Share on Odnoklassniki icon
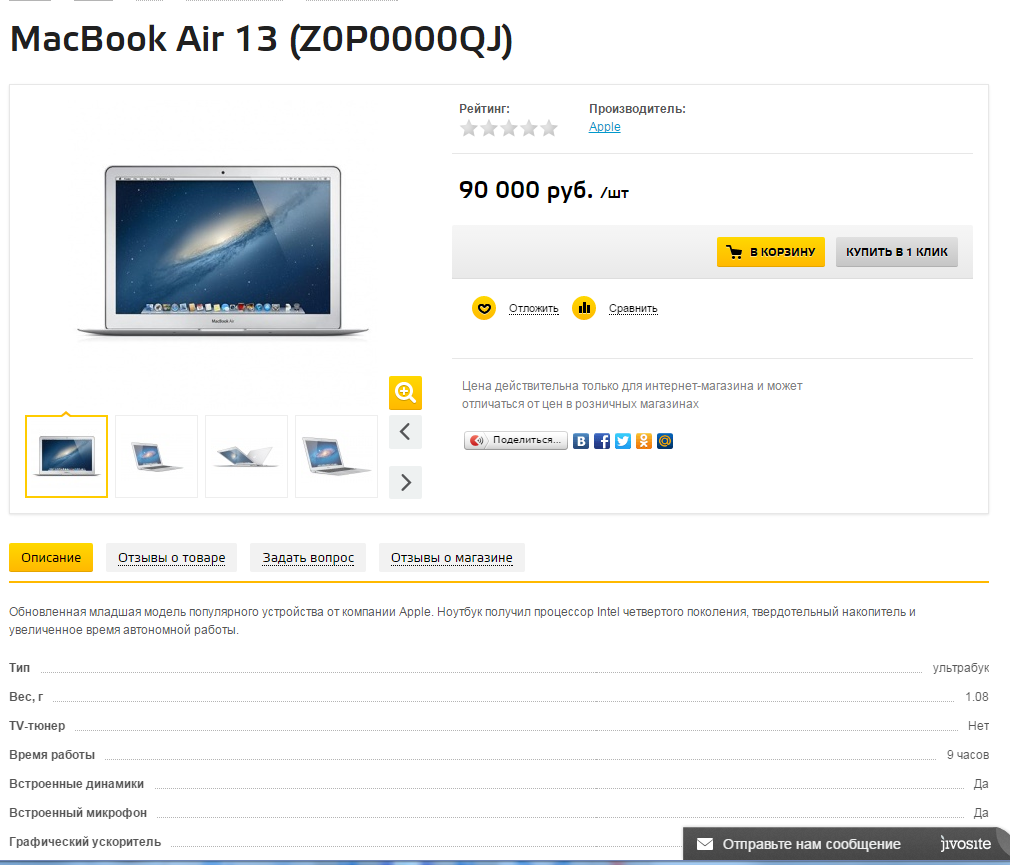Image resolution: width=1010 pixels, height=865 pixels. tap(643, 441)
